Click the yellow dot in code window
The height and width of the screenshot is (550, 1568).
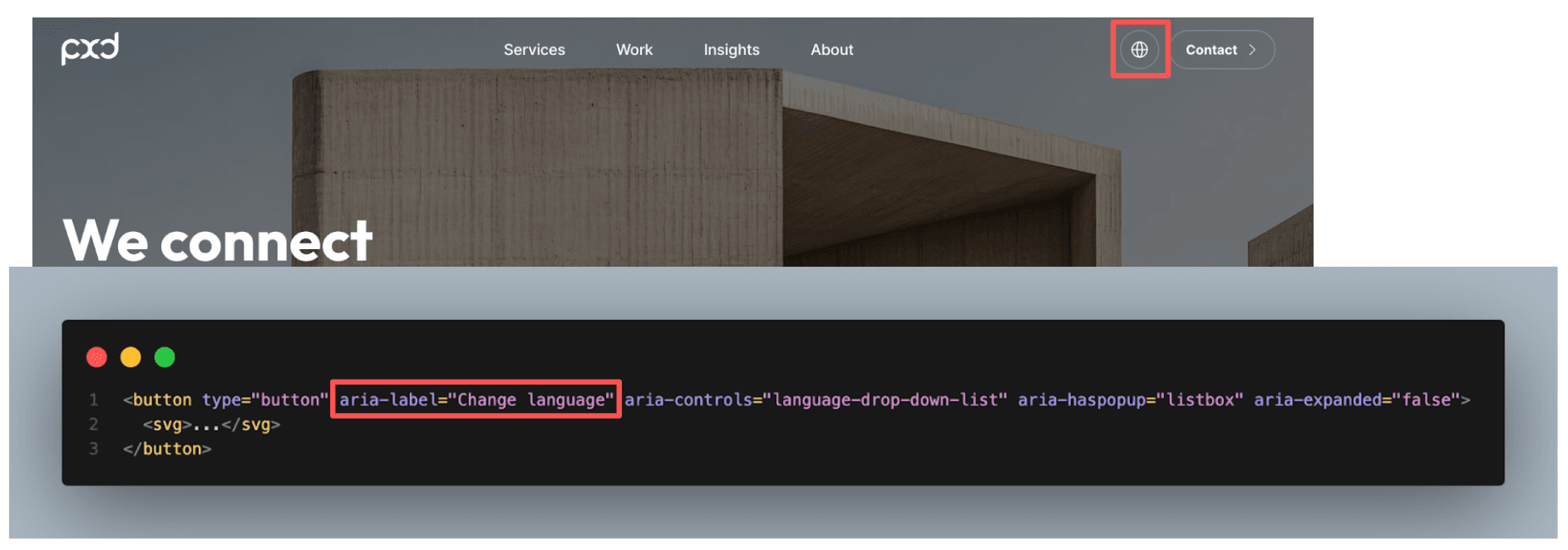point(131,357)
